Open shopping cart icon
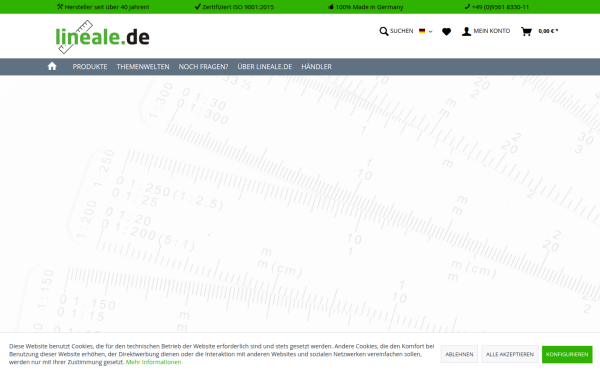The width and height of the screenshot is (600, 375). (527, 31)
